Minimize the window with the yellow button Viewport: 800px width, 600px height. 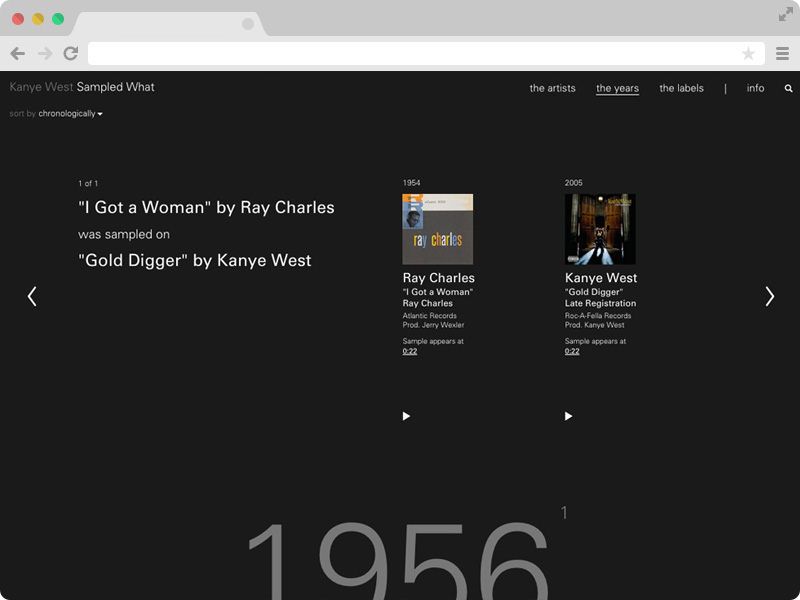pyautogui.click(x=38, y=19)
